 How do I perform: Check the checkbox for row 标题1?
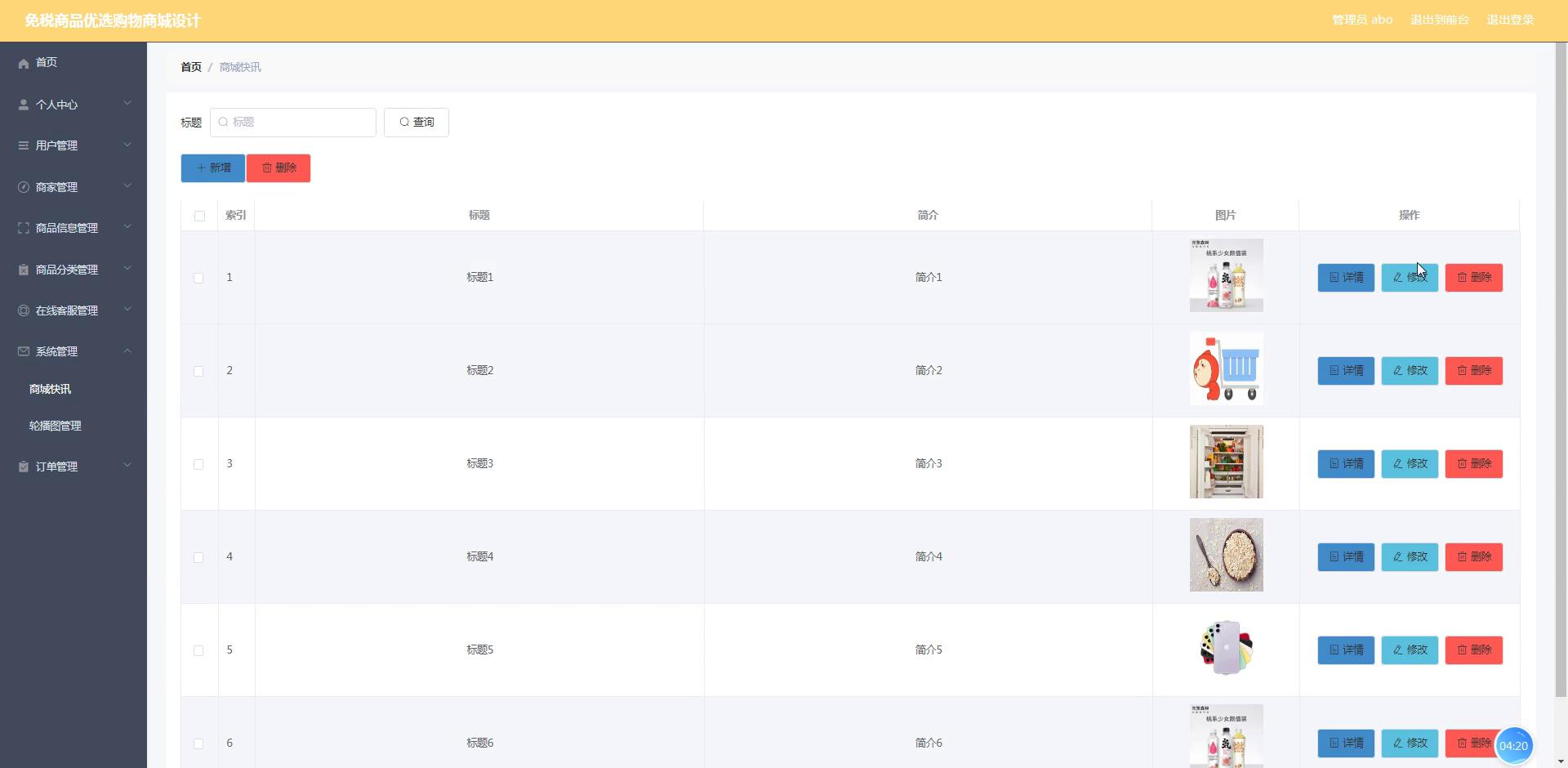198,278
